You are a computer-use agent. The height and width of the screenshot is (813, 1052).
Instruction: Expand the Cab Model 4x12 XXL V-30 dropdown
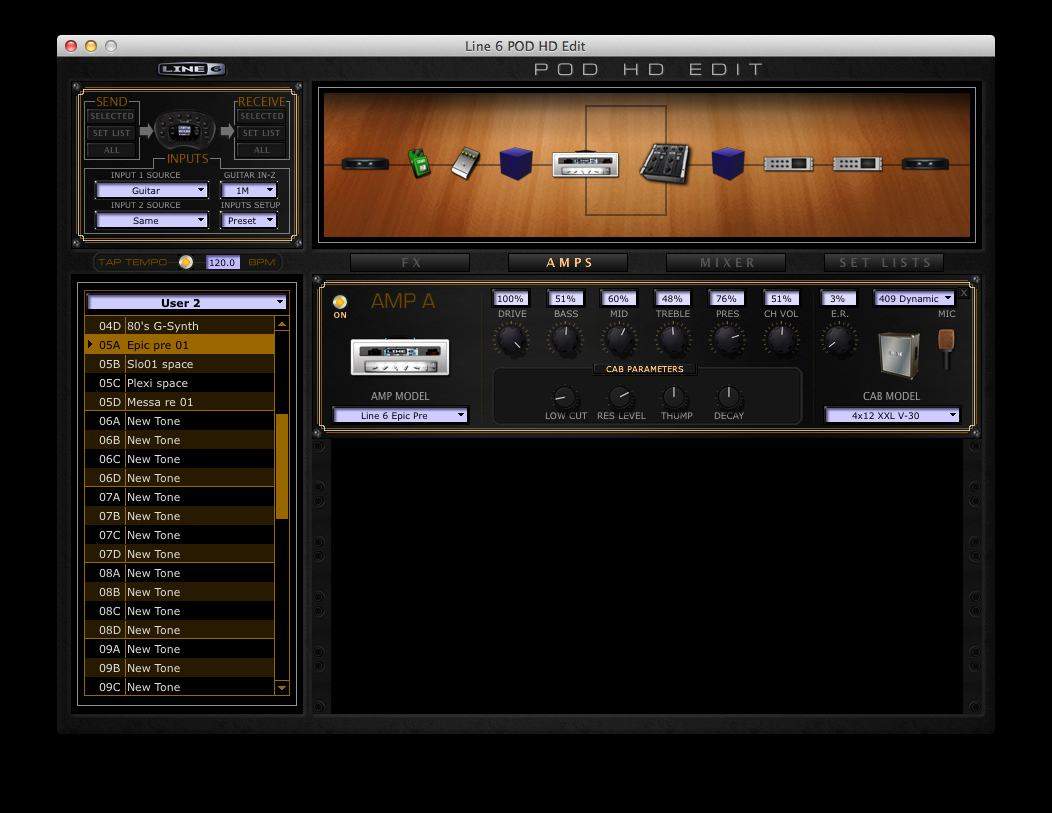point(891,415)
